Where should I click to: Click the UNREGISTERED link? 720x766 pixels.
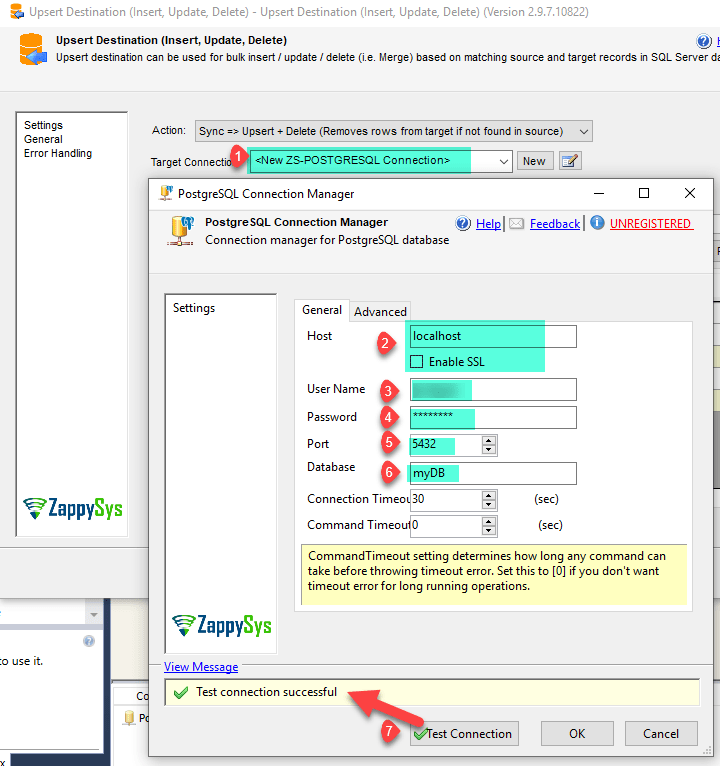[x=651, y=224]
